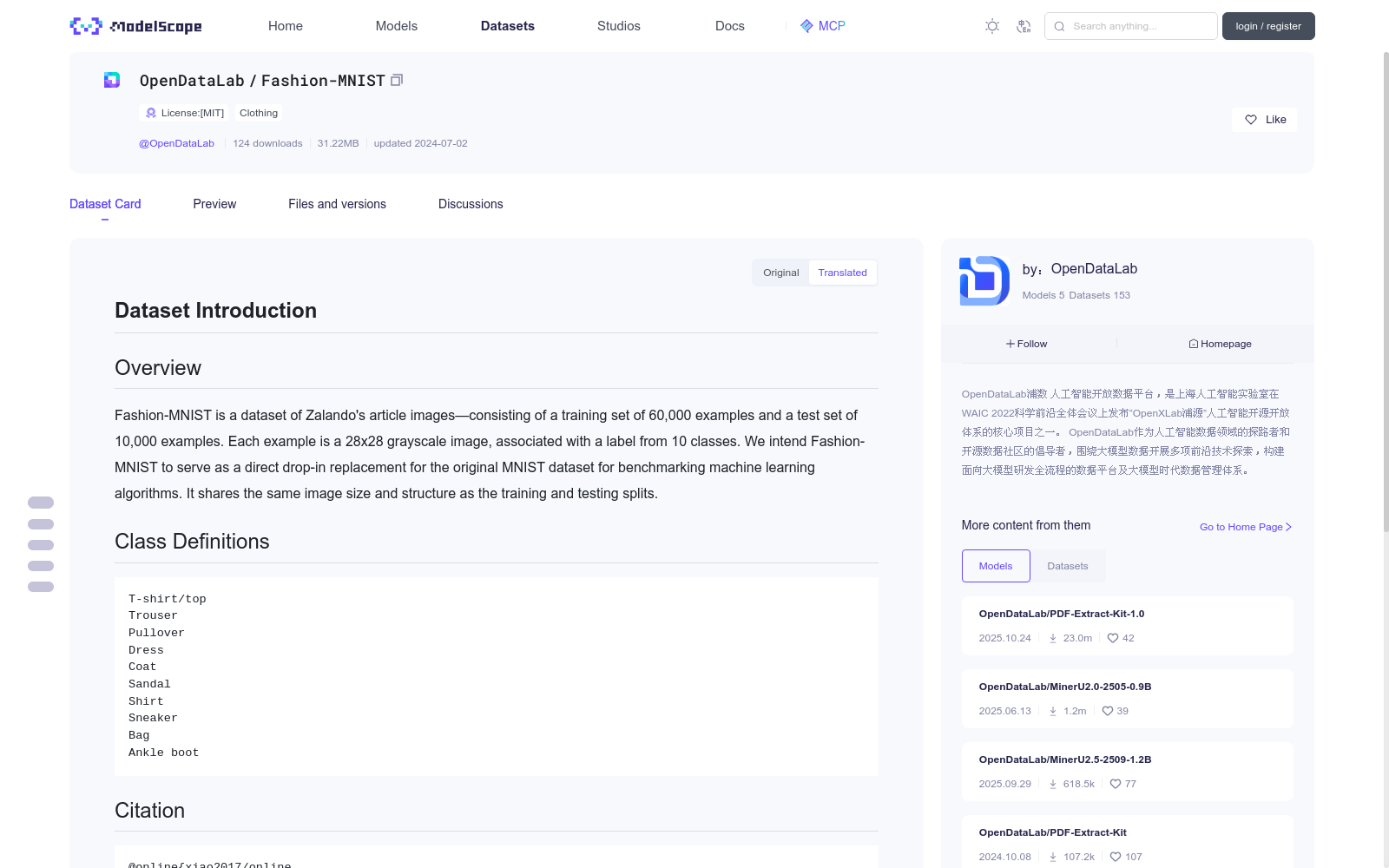The image size is (1389, 868).
Task: Open the Studios navigation item
Action: point(619,26)
